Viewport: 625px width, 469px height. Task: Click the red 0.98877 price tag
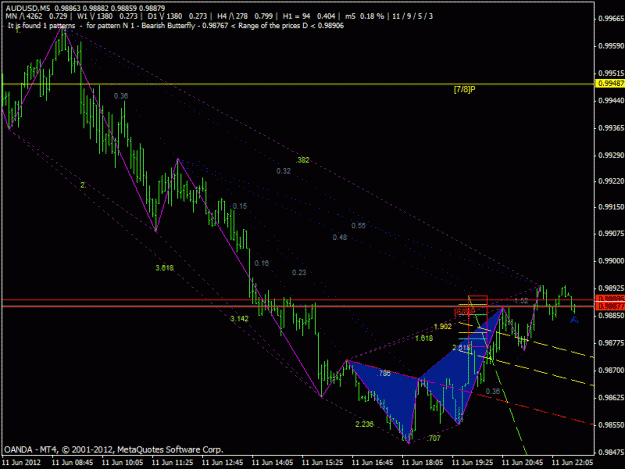[610, 306]
